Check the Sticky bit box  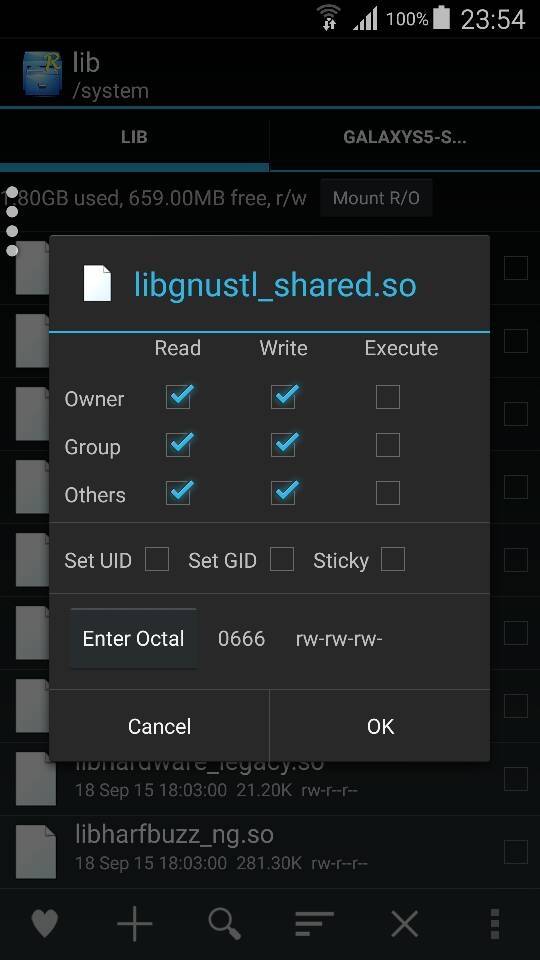[x=392, y=559]
